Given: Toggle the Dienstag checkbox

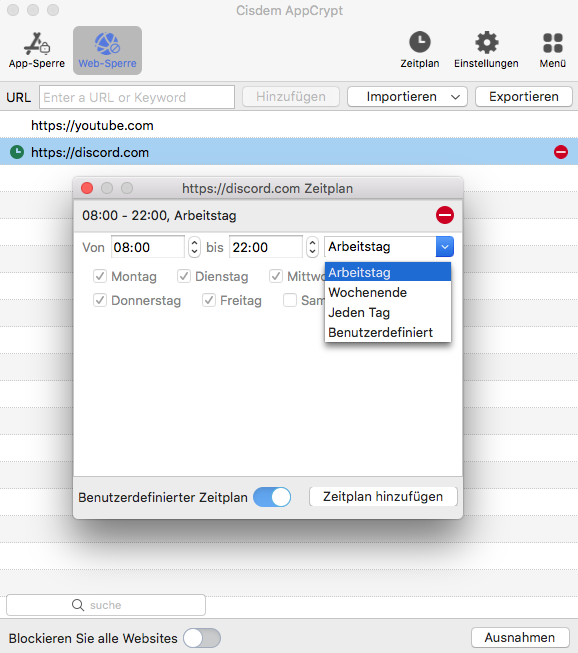Looking at the screenshot, I should (x=184, y=276).
